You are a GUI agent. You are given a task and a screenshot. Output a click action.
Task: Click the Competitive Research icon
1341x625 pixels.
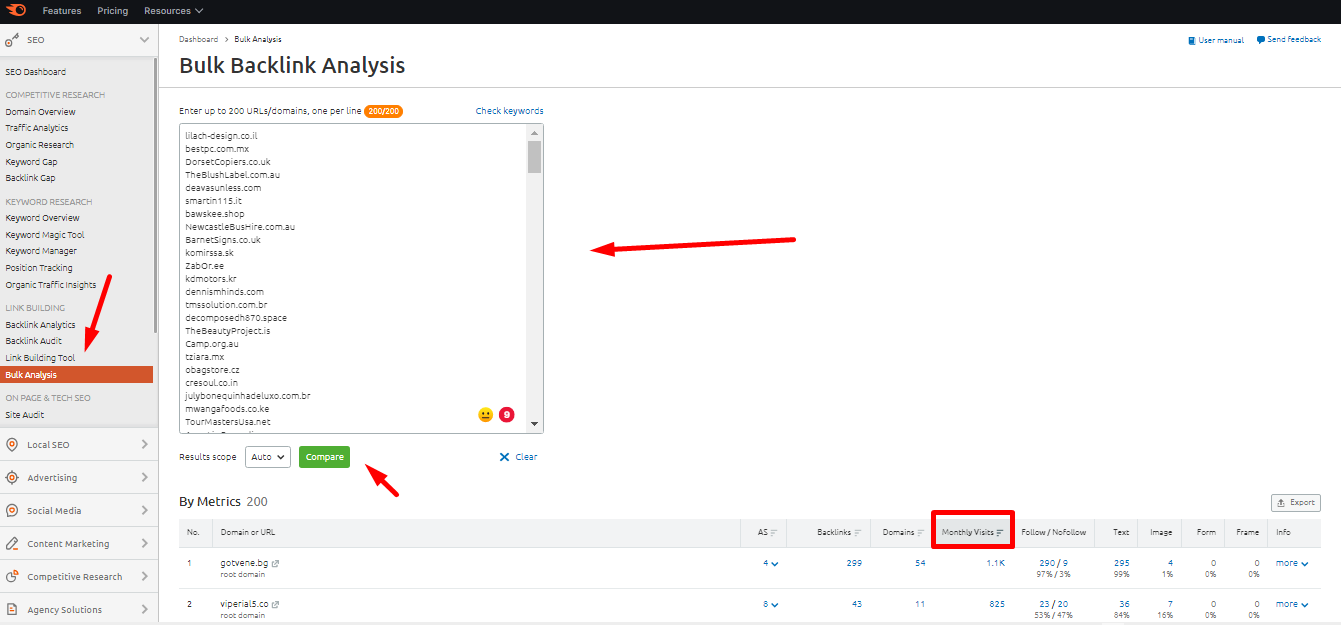tap(12, 577)
